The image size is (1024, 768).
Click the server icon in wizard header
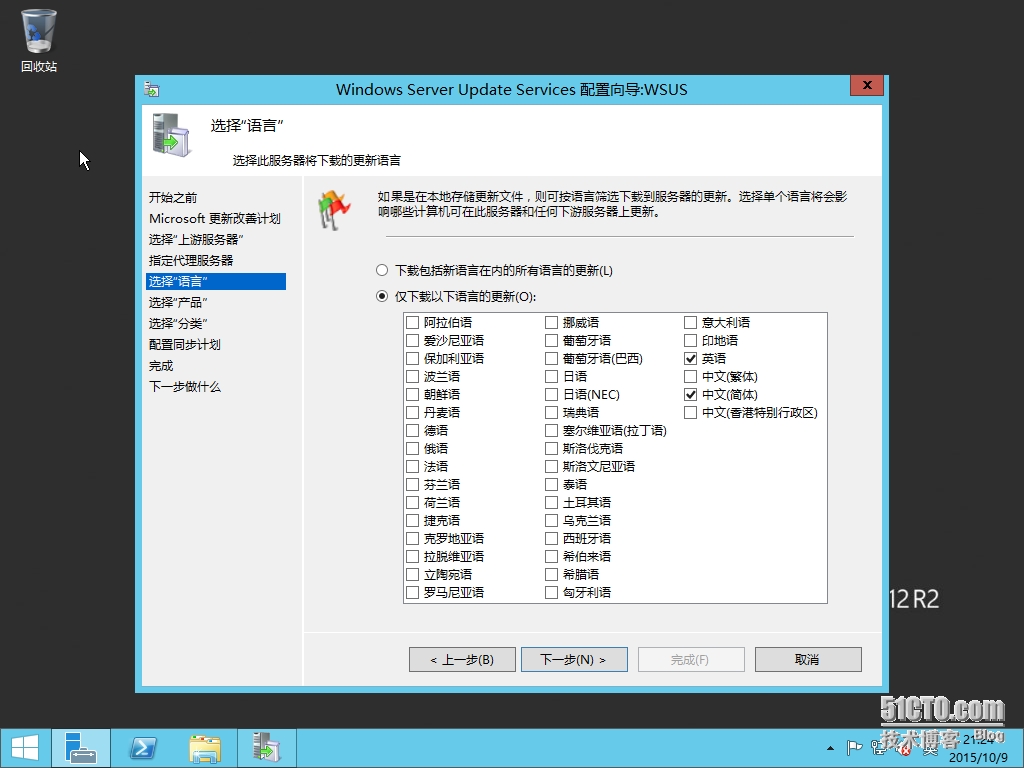171,135
